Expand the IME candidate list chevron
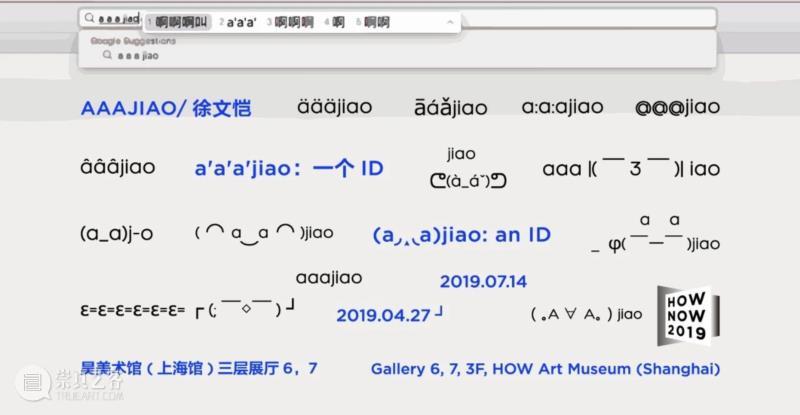The image size is (800, 415). (x=449, y=22)
